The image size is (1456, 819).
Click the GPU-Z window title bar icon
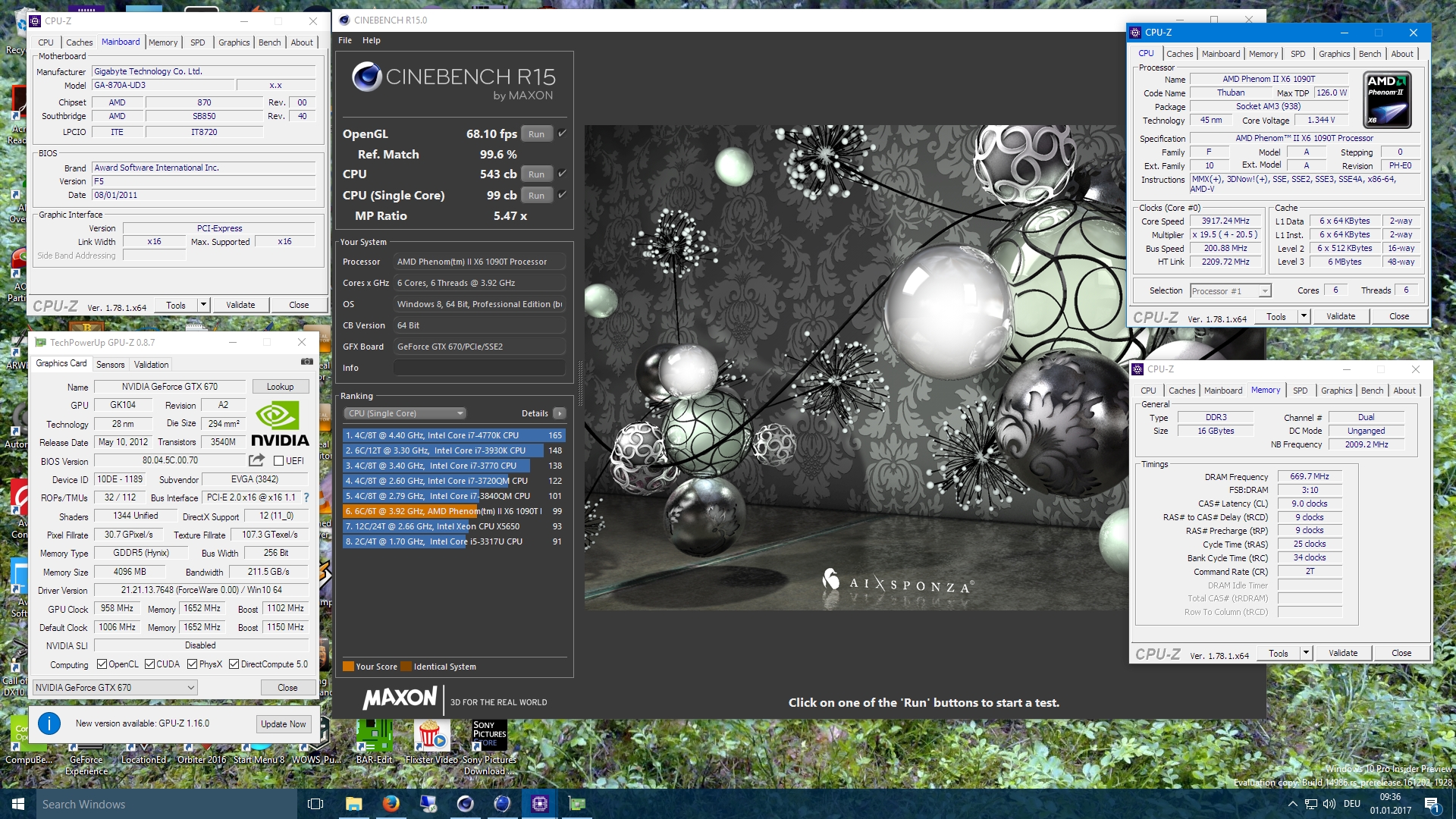(41, 342)
